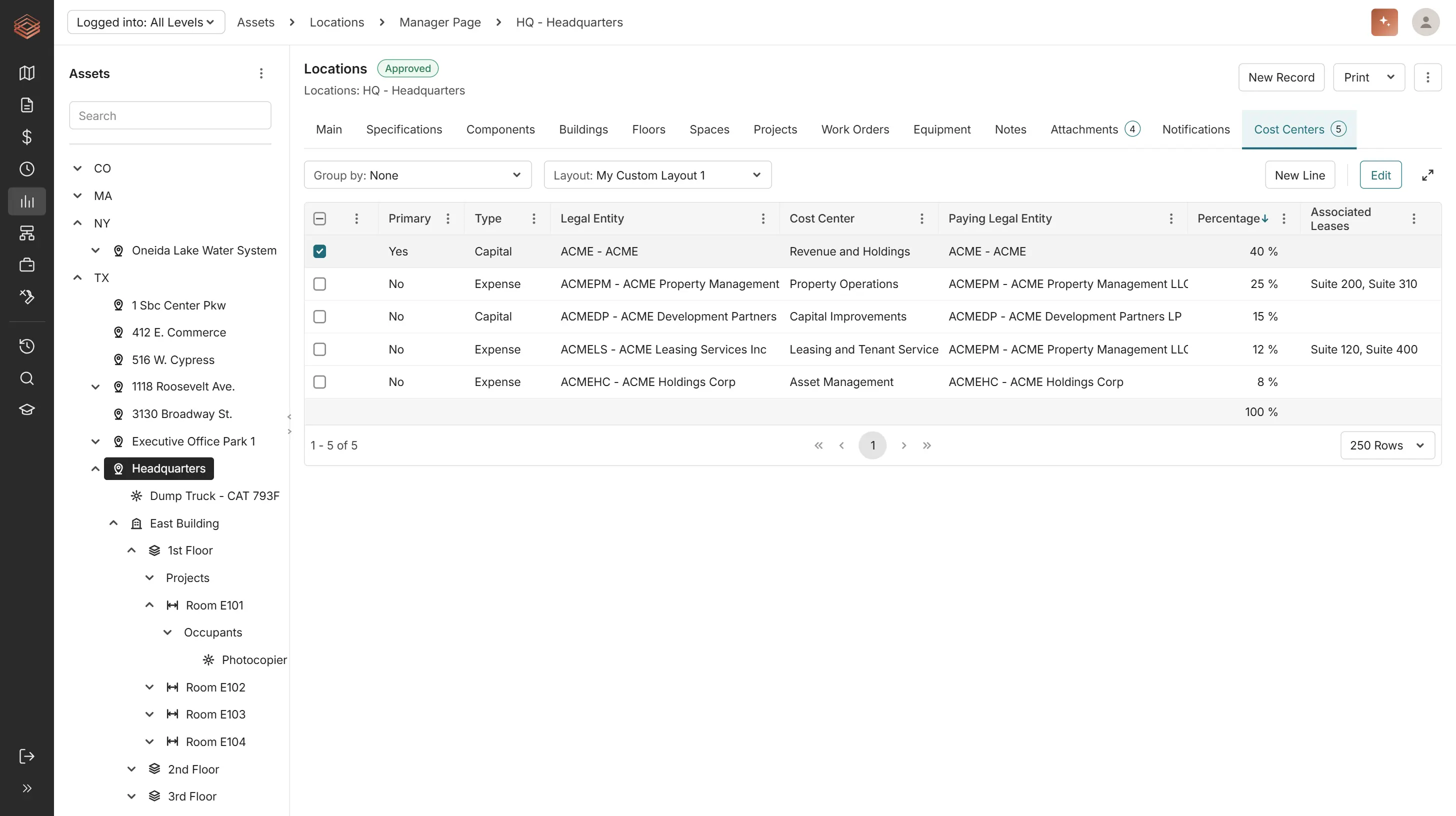Check the Leasing and Tenant Service row checkbox
The width and height of the screenshot is (1456, 816).
[x=319, y=349]
